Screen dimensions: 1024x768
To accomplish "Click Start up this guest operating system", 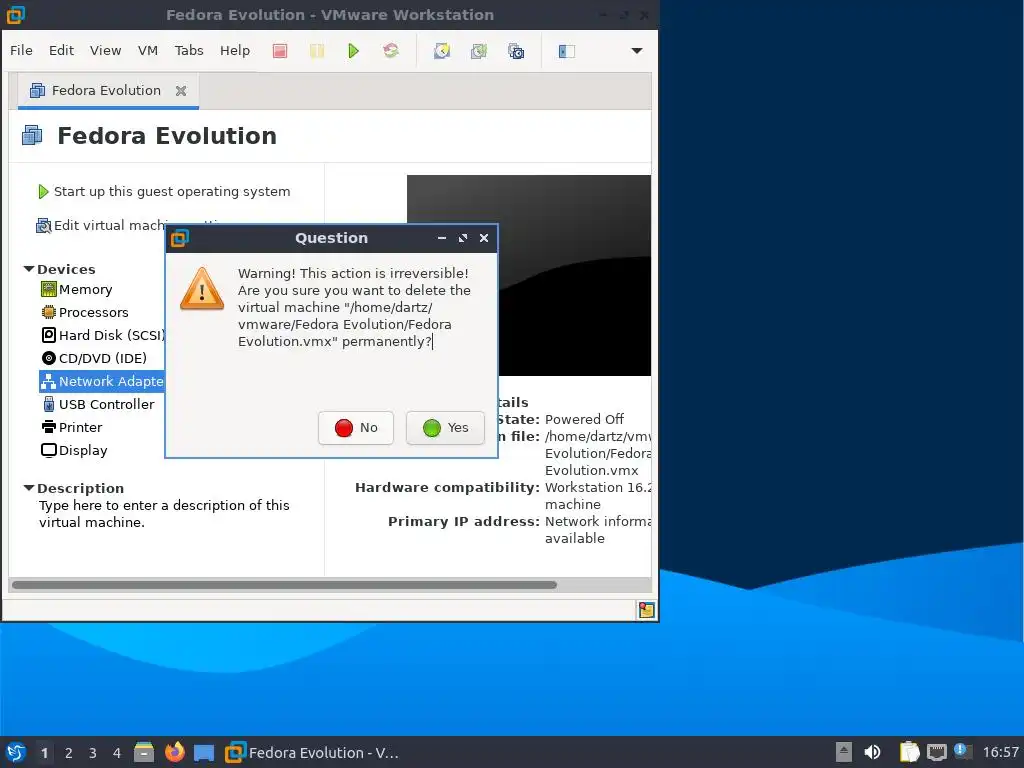I will pyautogui.click(x=164, y=191).
